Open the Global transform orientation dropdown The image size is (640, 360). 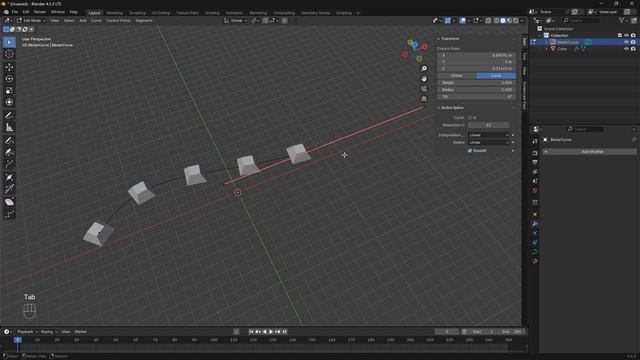[236, 20]
